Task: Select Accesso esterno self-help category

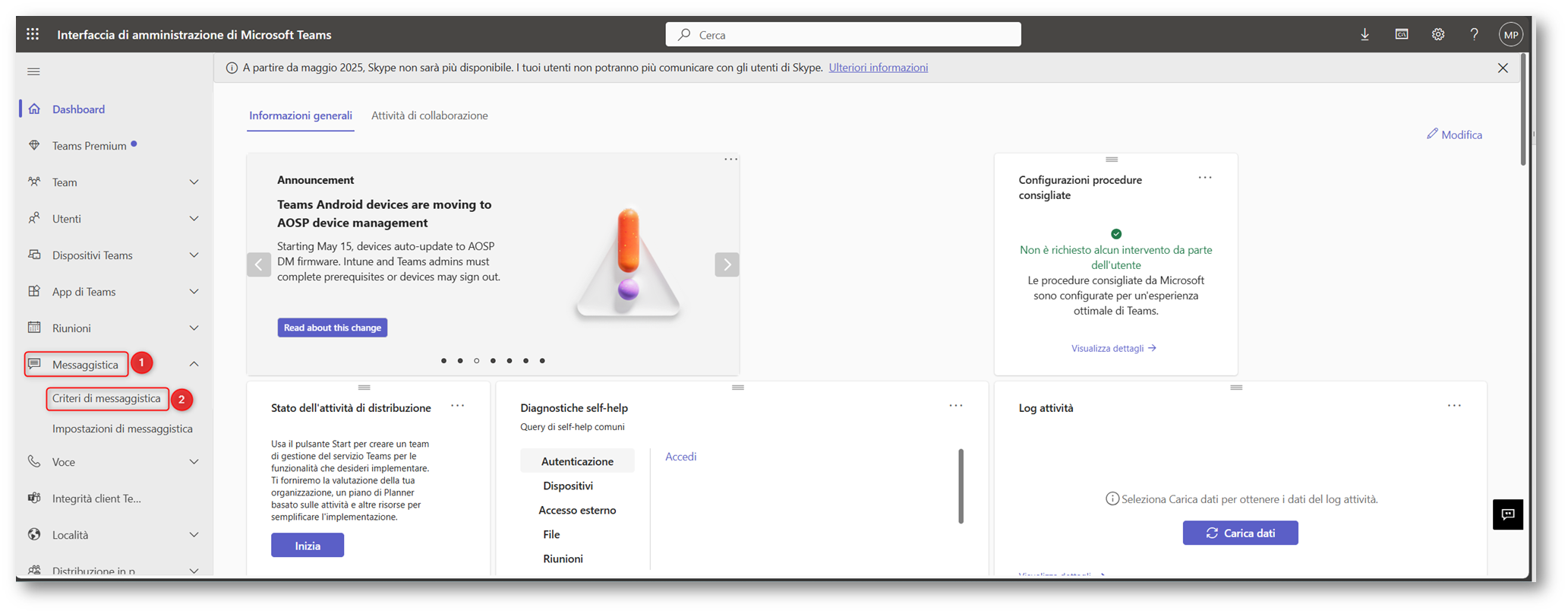Action: 577,510
